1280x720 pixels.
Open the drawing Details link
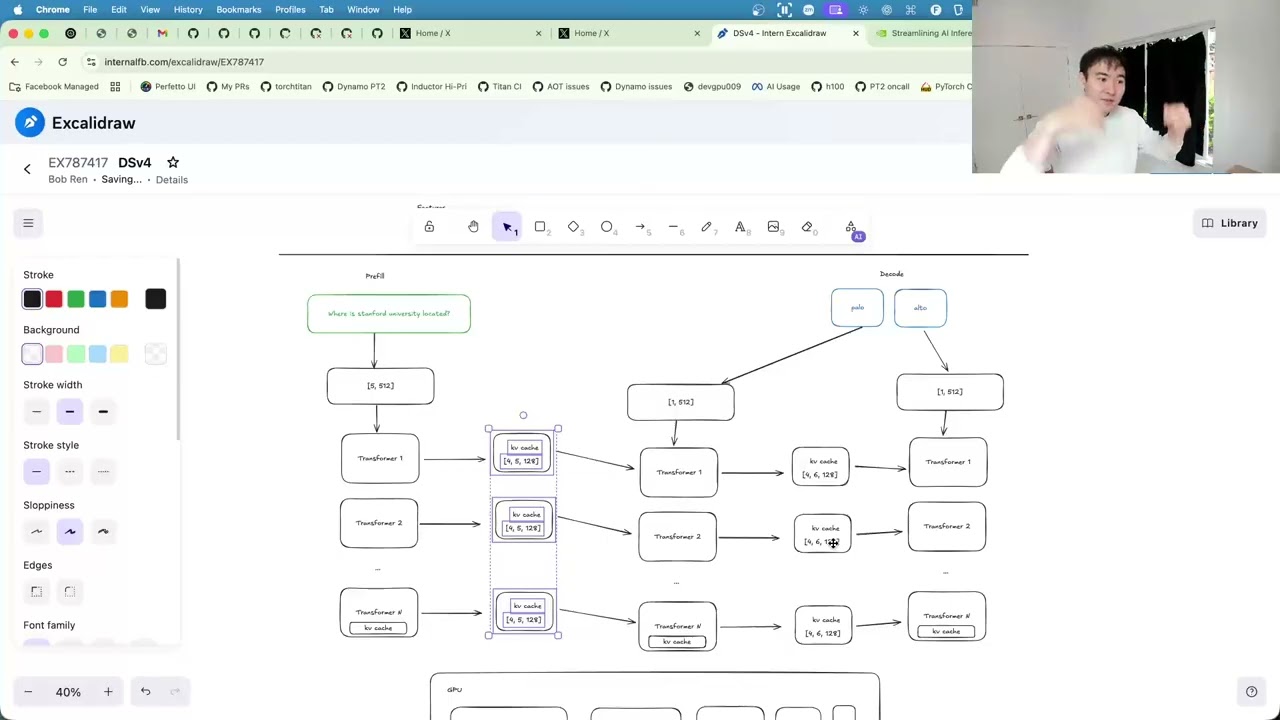[x=171, y=180]
